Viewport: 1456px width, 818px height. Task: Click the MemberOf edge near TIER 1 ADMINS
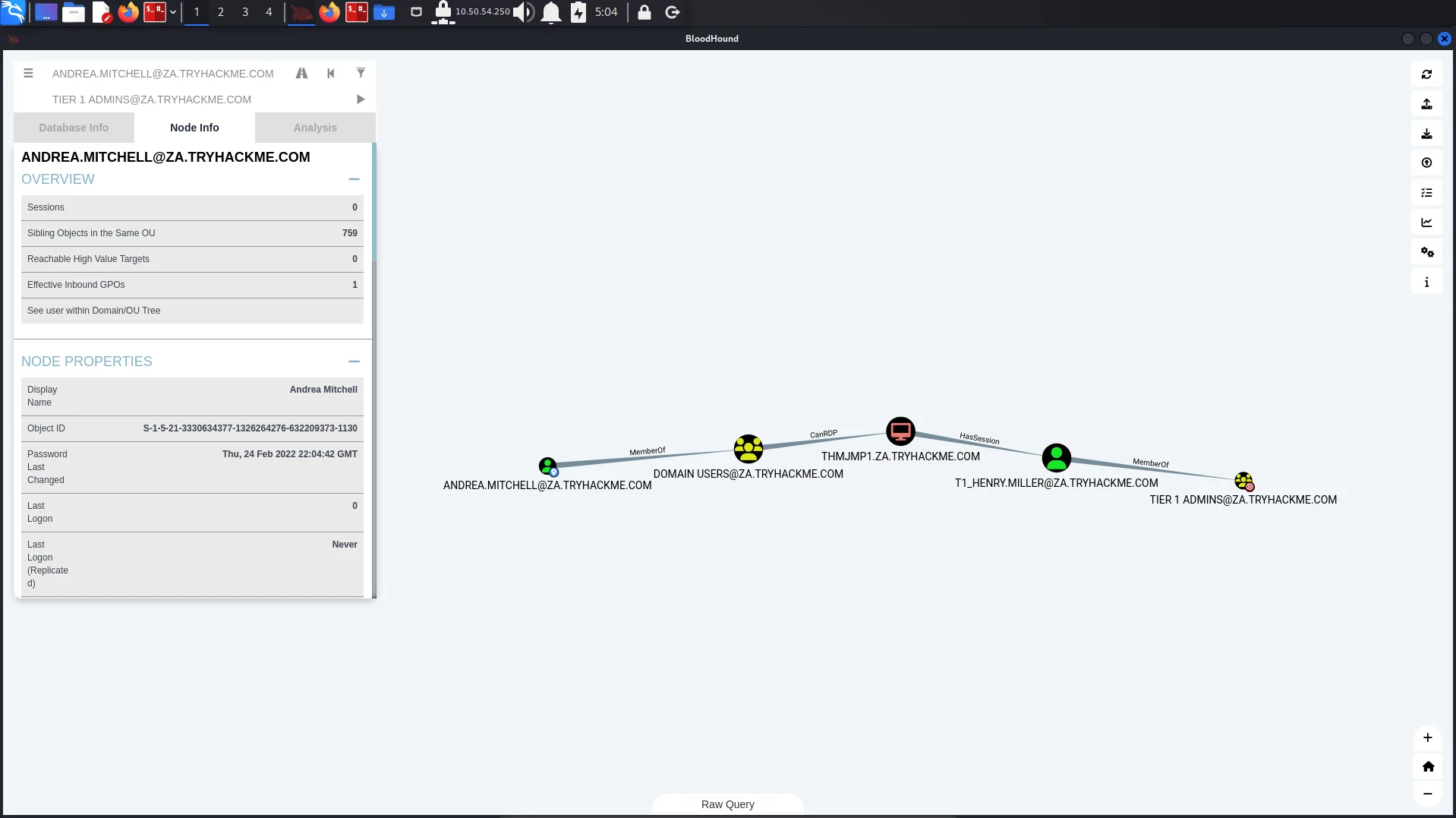1151,463
